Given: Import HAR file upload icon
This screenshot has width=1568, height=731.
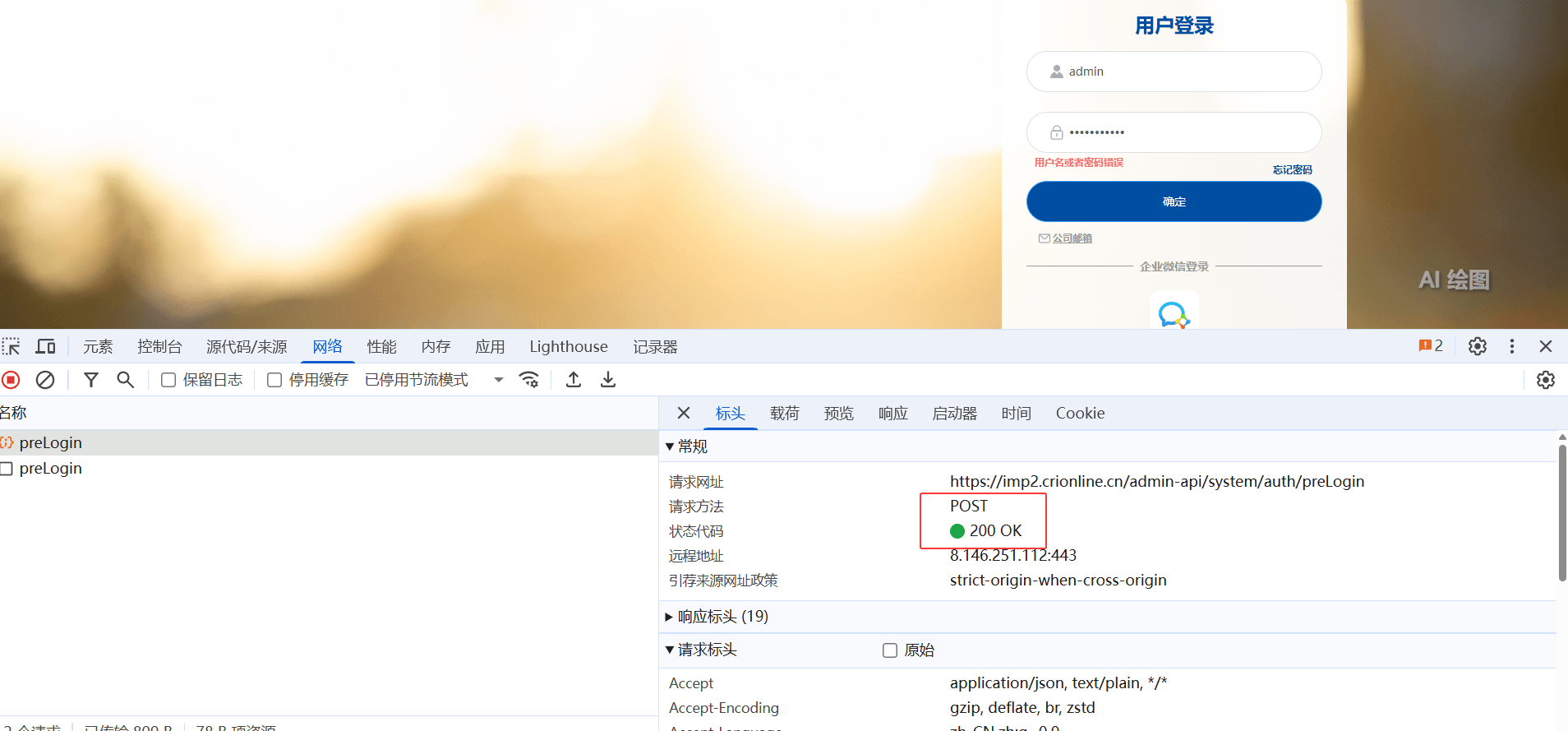Looking at the screenshot, I should click(574, 380).
